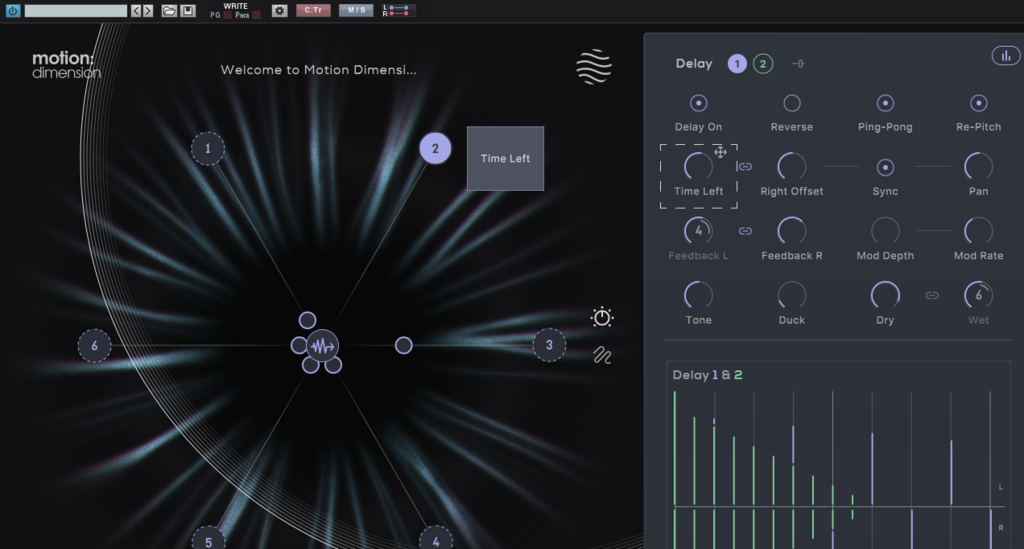Switch to Delay 2 tab
Viewport: 1024px width, 549px height.
pyautogui.click(x=763, y=63)
